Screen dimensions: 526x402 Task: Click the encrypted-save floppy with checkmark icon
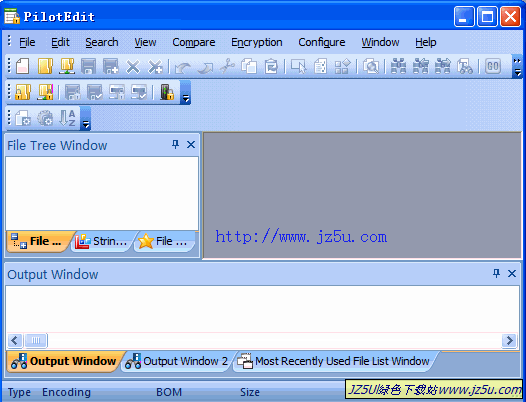pyautogui.click(x=95, y=92)
